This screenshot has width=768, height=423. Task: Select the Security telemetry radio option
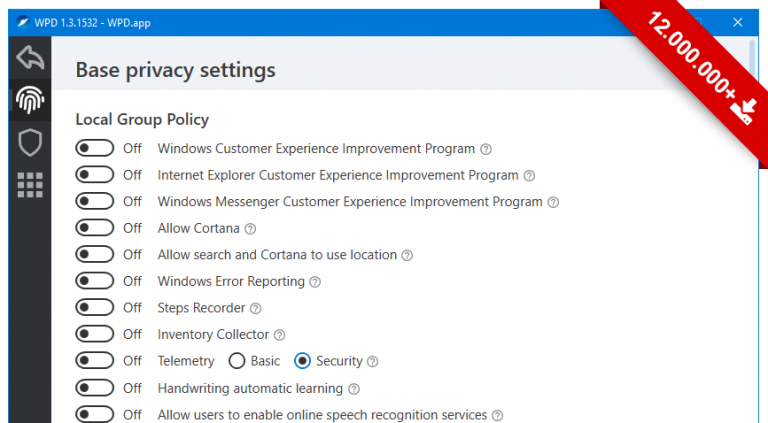302,361
